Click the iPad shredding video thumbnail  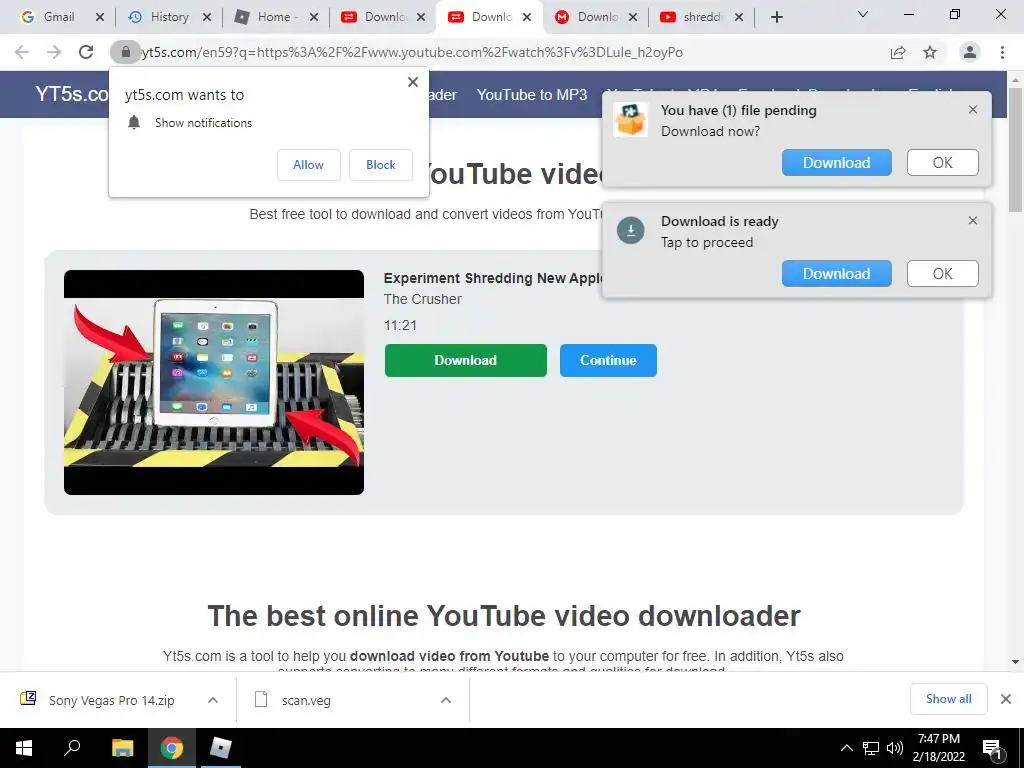tap(214, 382)
